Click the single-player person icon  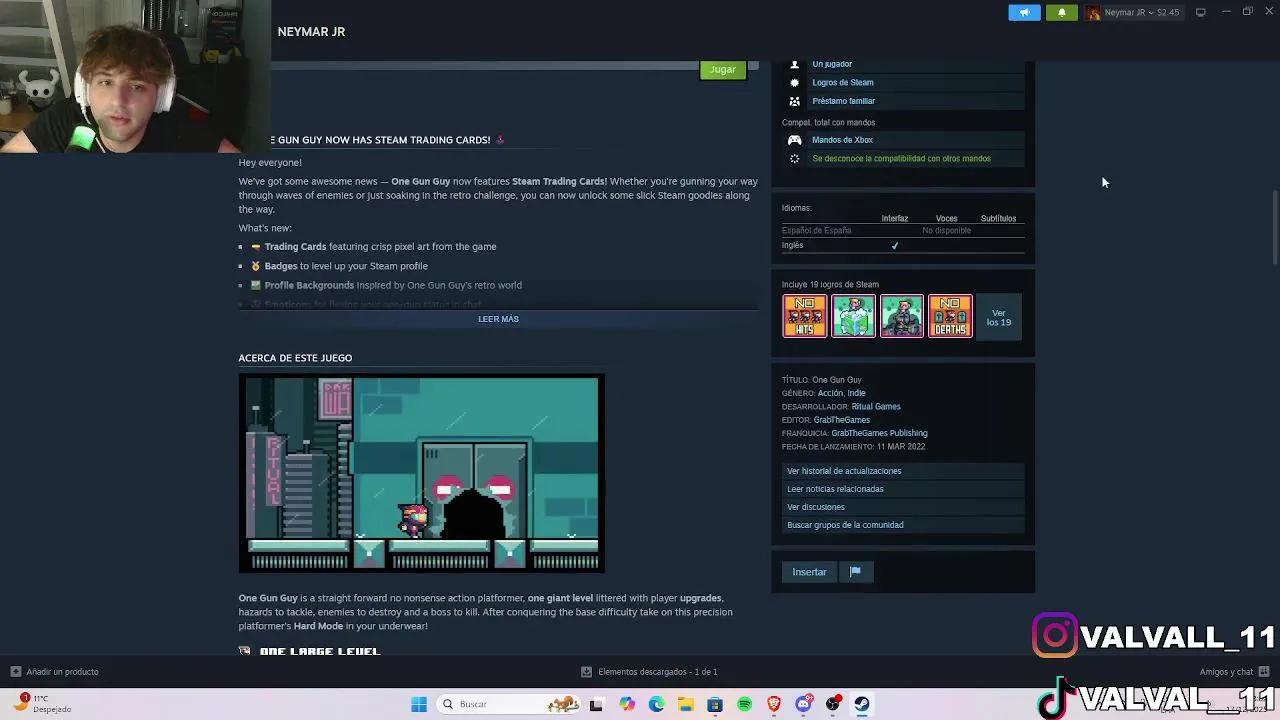[x=795, y=64]
